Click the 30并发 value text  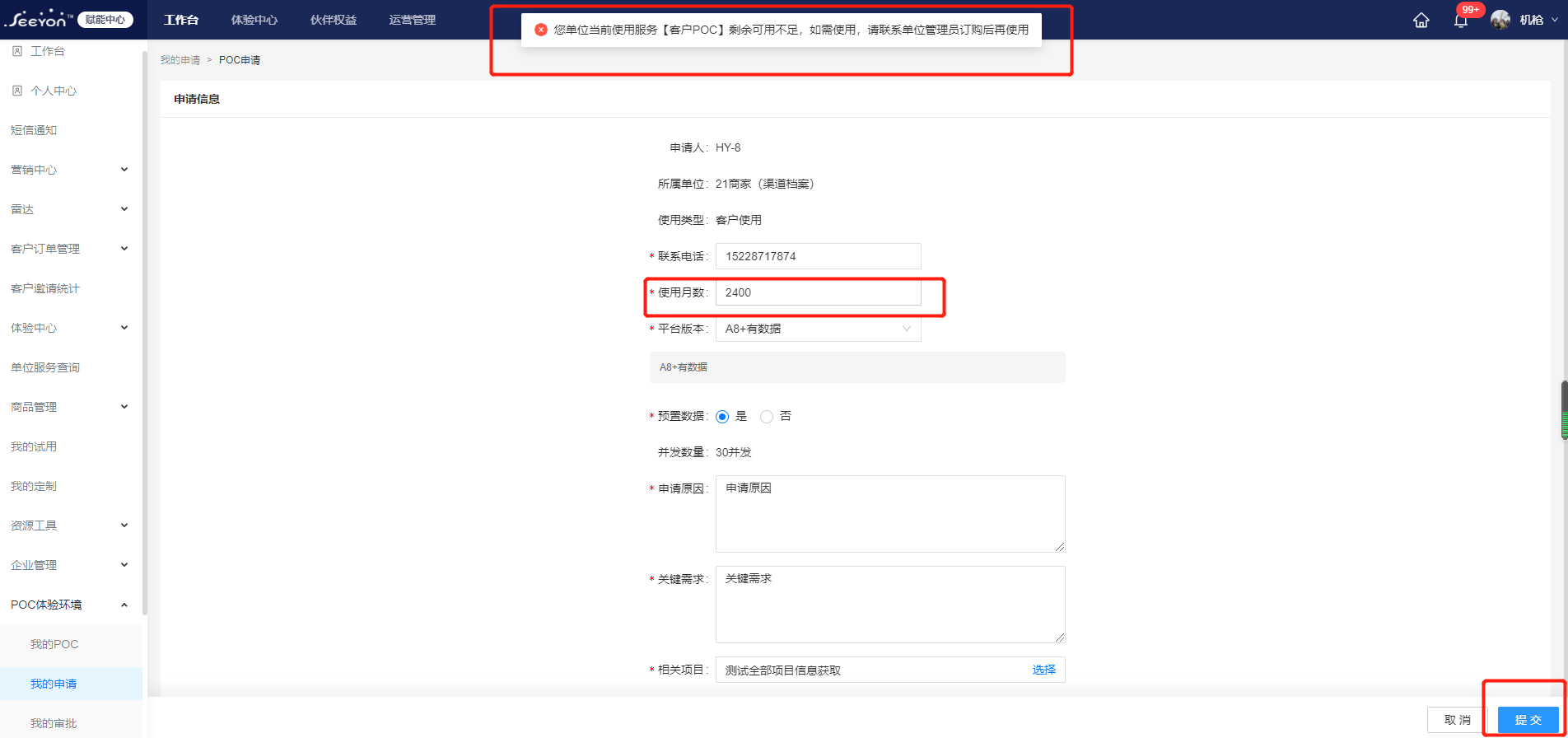click(734, 452)
